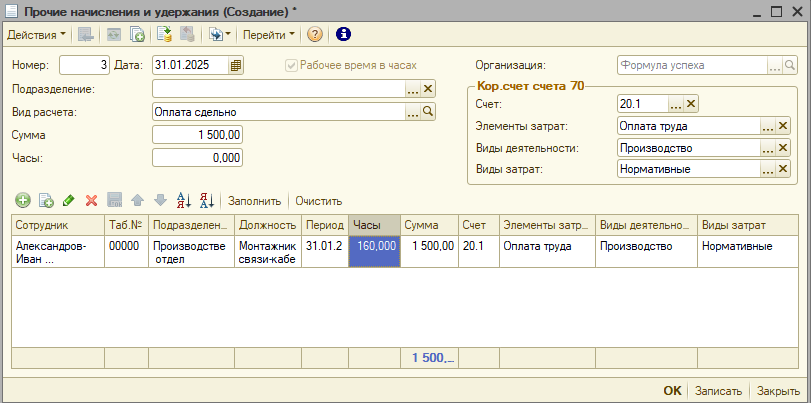
Task: Click into the Сумма input field
Action: pos(197,135)
